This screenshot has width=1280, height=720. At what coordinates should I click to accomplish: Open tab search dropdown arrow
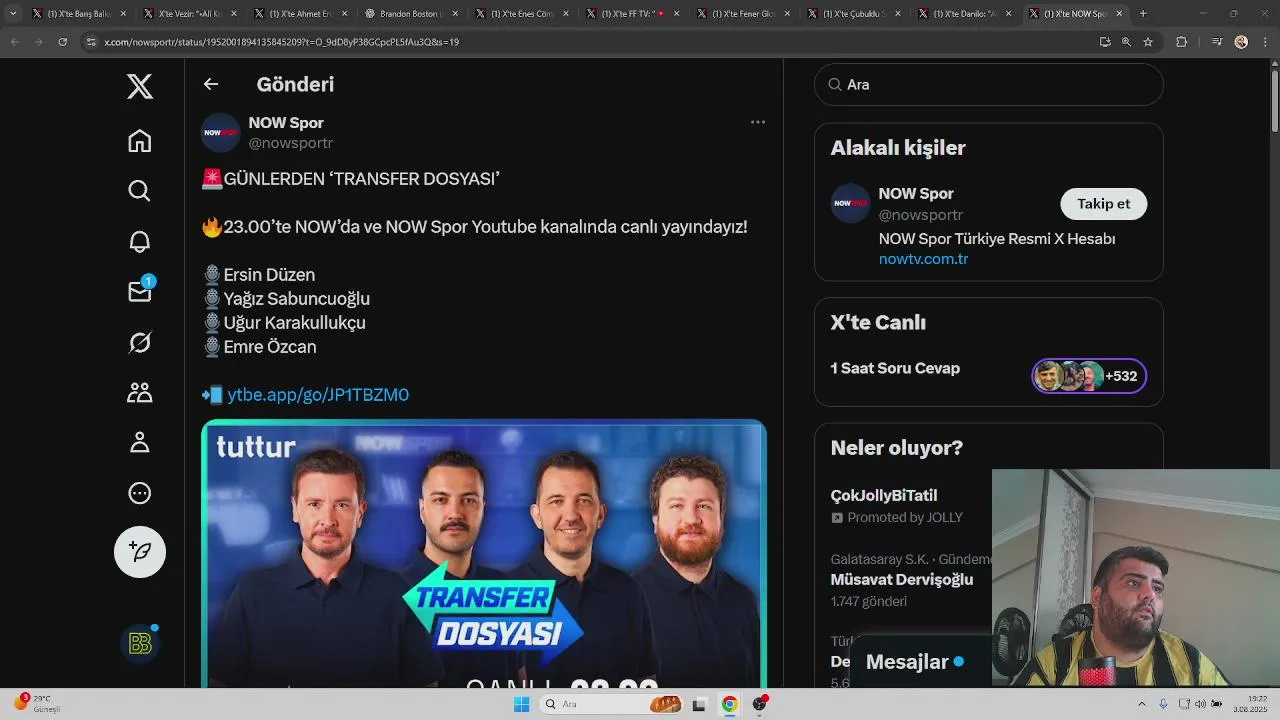tap(13, 14)
